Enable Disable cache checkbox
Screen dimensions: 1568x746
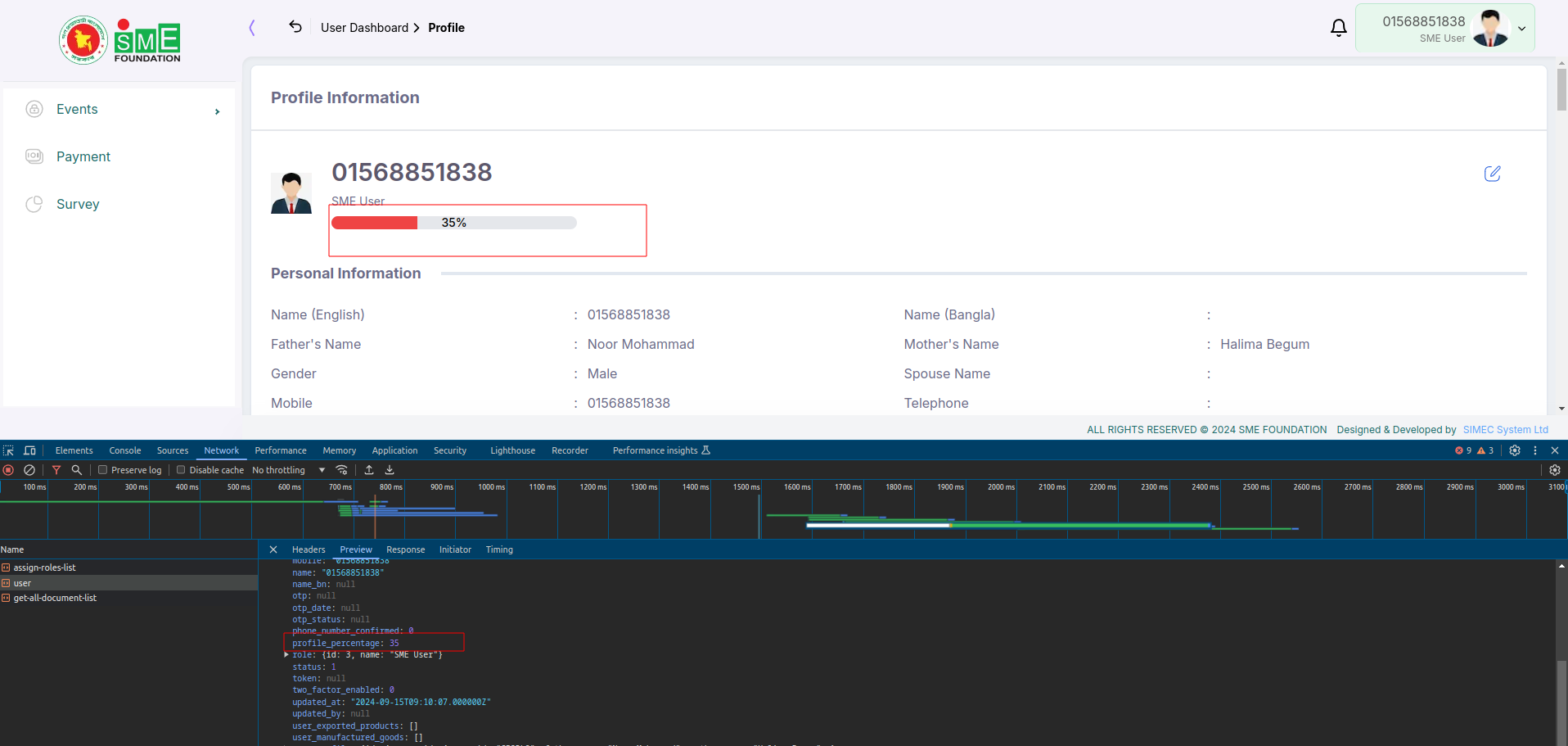(x=181, y=470)
